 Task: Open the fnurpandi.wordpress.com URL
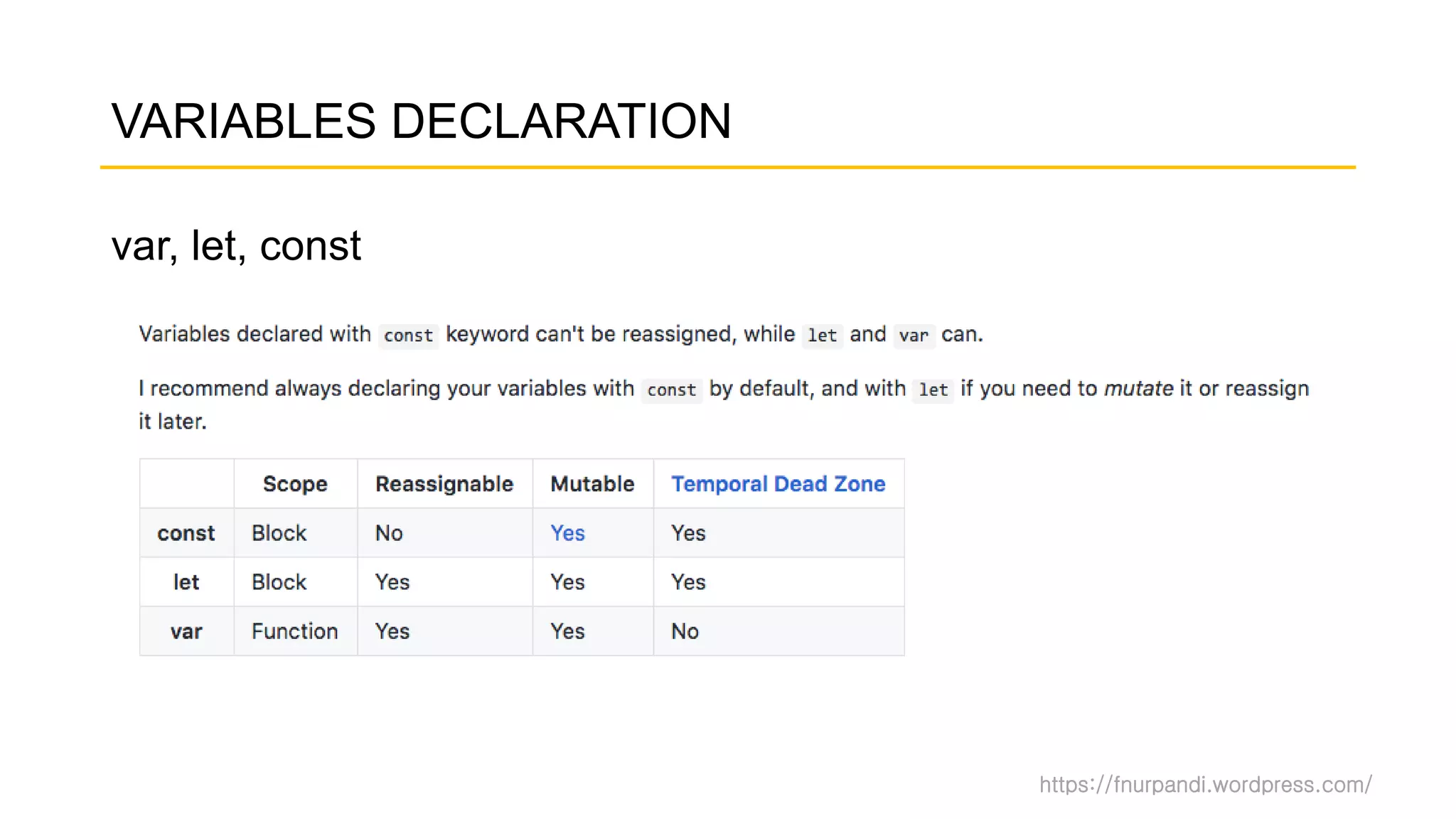[1206, 785]
